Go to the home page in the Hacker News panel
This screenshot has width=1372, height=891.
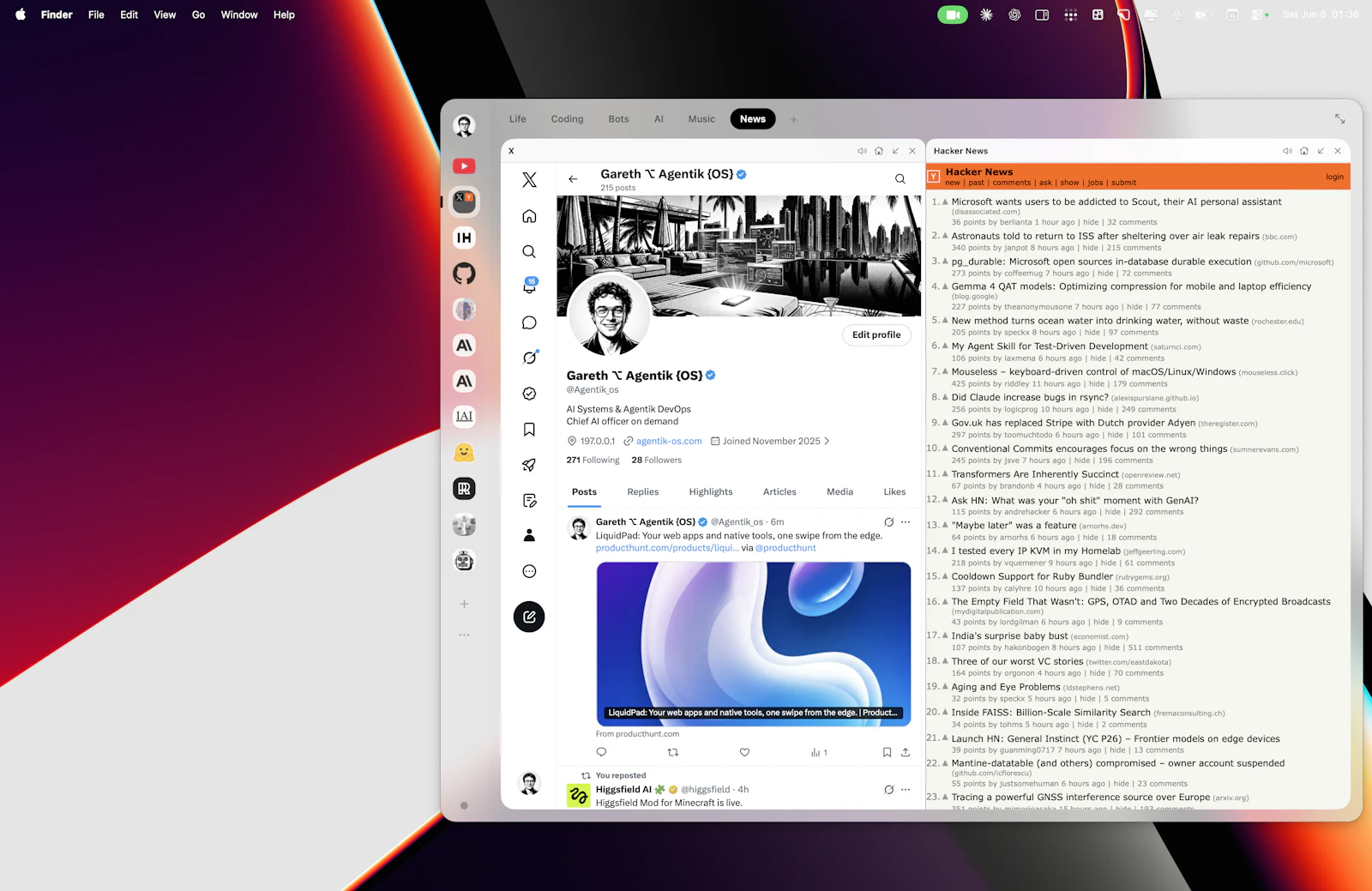[1304, 151]
